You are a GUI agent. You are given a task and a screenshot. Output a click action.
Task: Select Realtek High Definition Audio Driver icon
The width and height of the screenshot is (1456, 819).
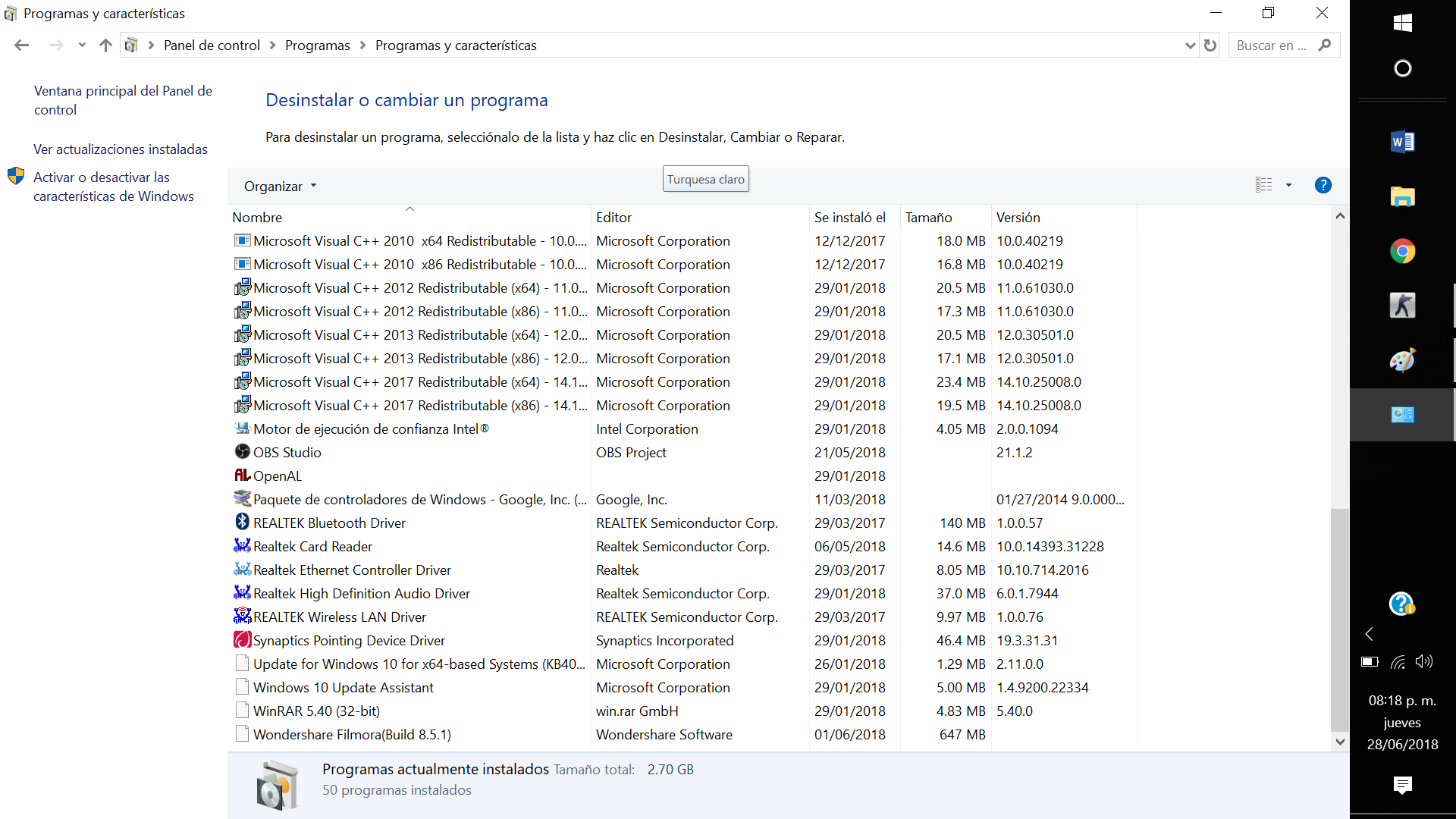pos(242,593)
